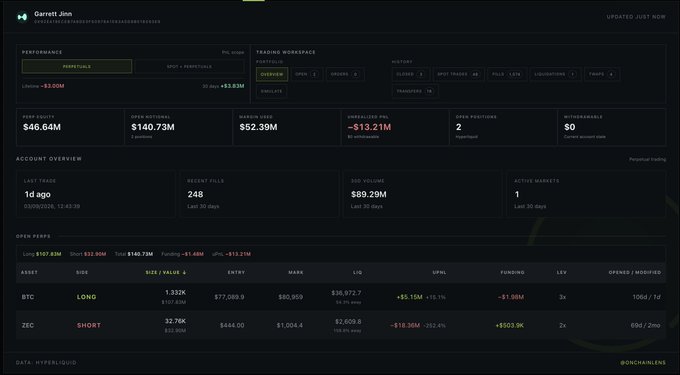The width and height of the screenshot is (680, 375).
Task: Click the sort arrow on Size / Value column
Action: (184, 272)
